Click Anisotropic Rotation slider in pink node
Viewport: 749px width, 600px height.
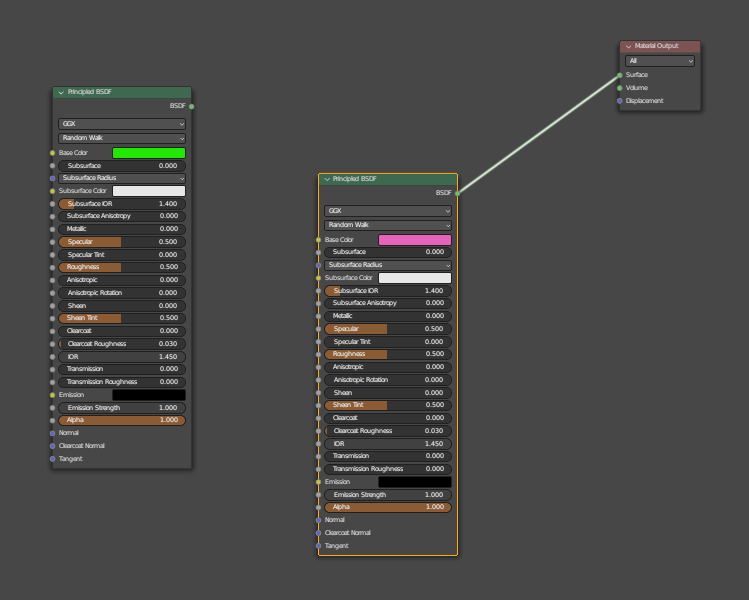pos(388,380)
